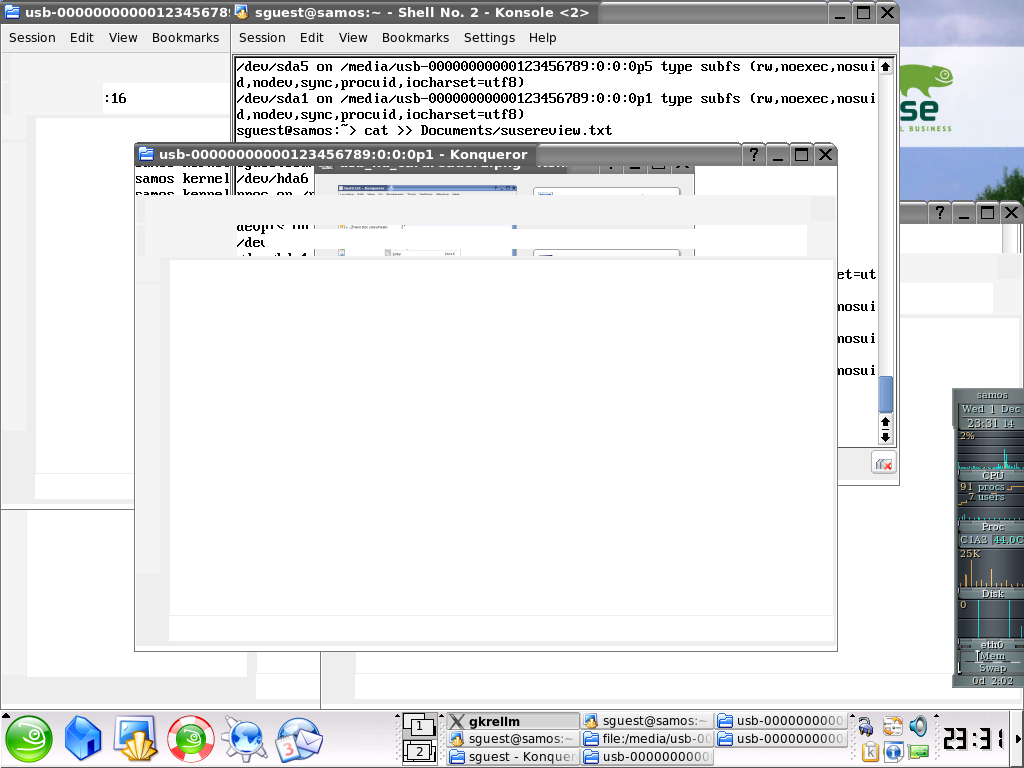Open Session menu in Konsole <2> window
The width and height of the screenshot is (1024, 768).
262,38
